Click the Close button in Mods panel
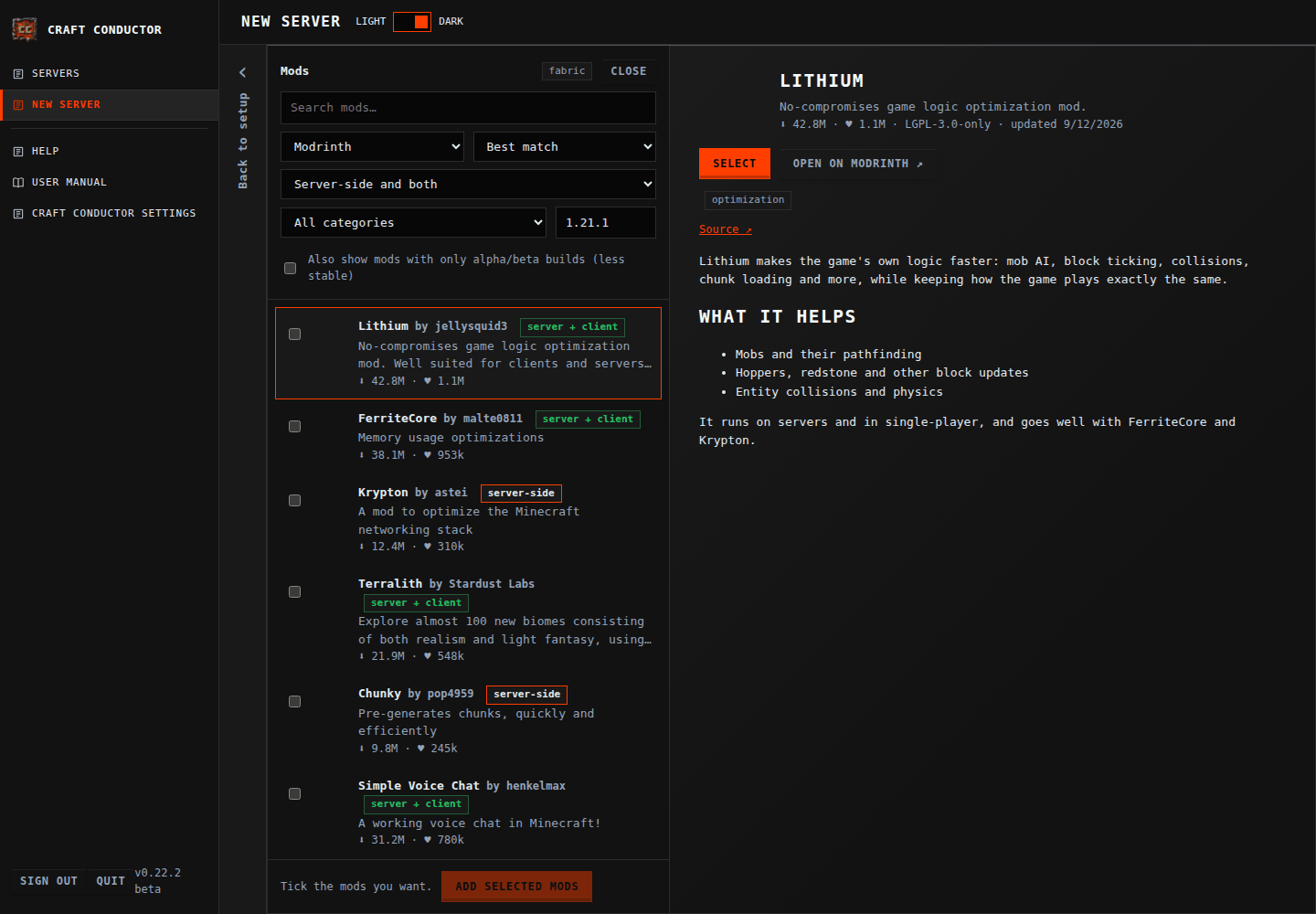 tap(629, 71)
